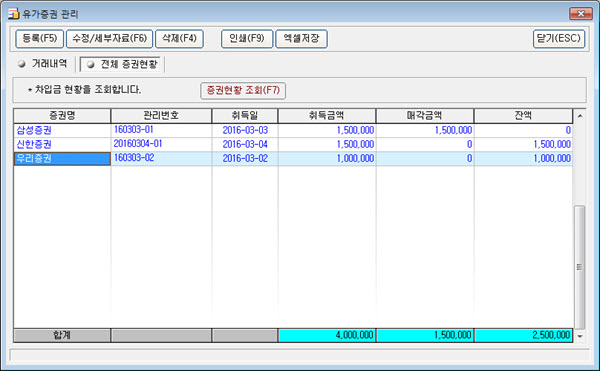Image resolution: width=600 pixels, height=371 pixels.
Task: Click the vertical scrollbar thumb
Action: tap(580, 267)
